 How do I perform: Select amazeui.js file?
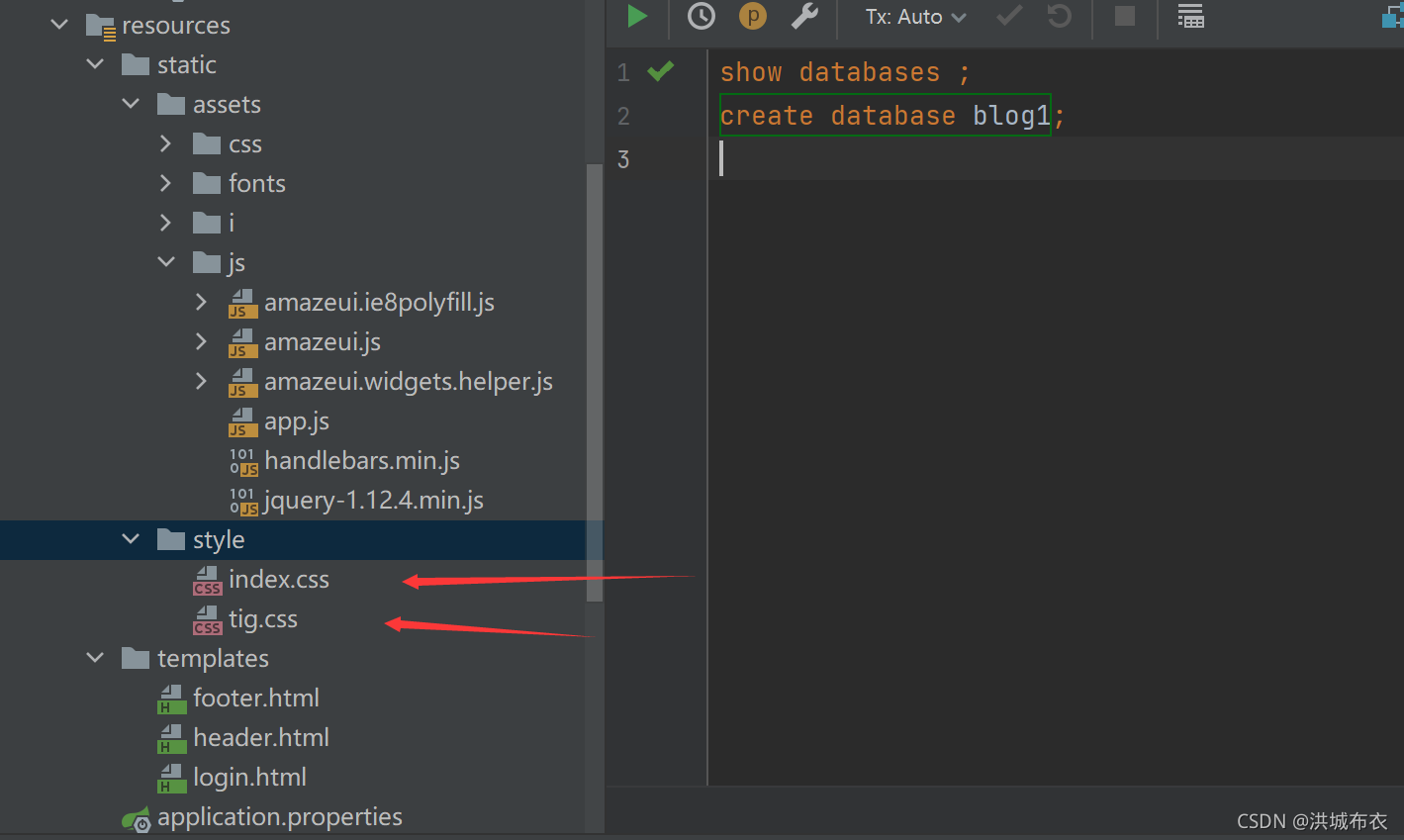pos(323,341)
